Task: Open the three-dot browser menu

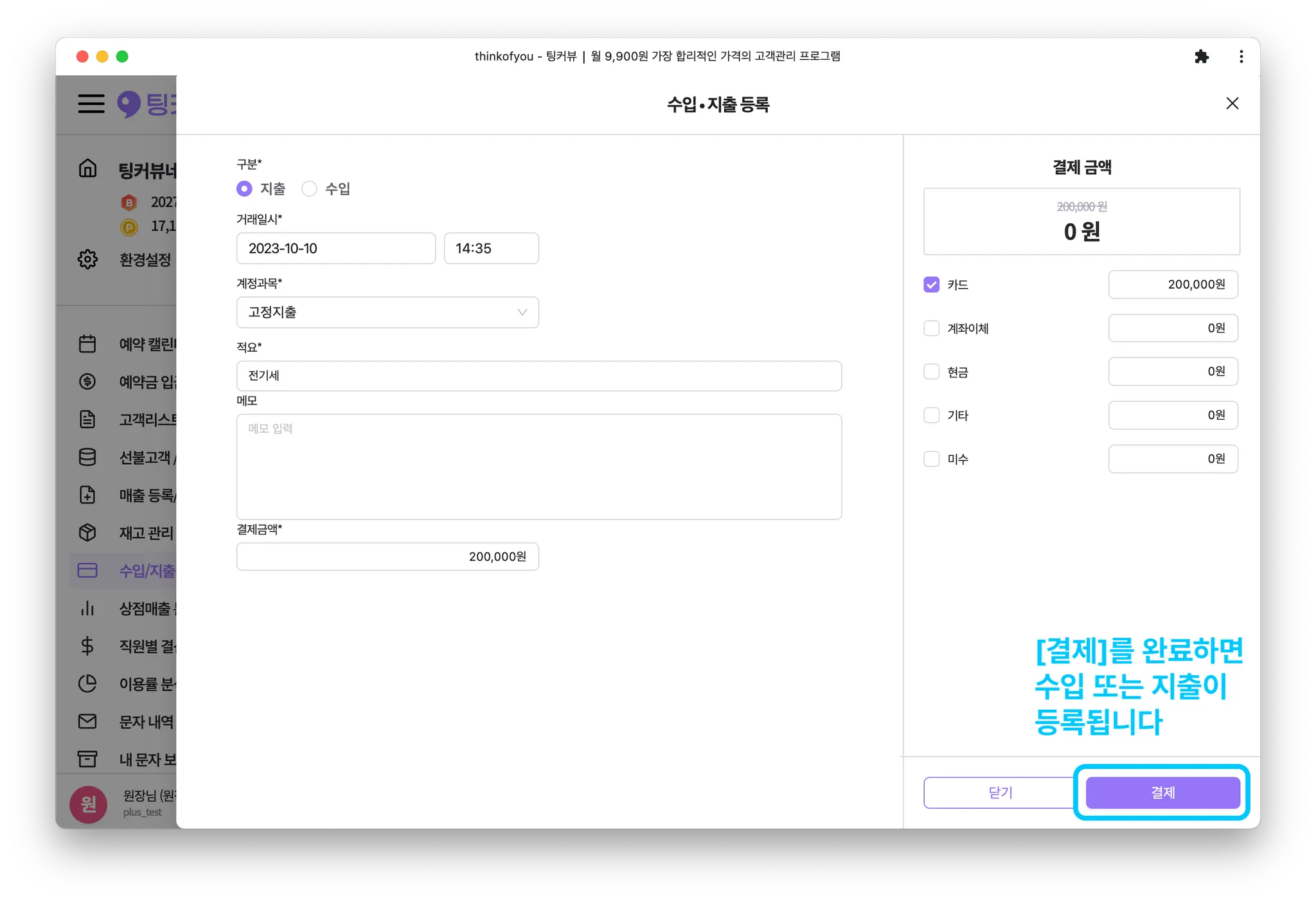Action: pos(1241,57)
